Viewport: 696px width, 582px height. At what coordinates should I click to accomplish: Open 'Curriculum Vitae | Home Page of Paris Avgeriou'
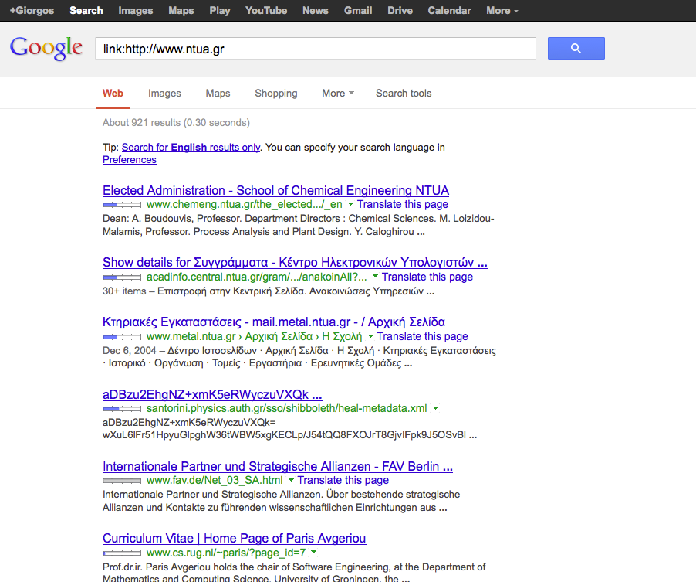click(x=234, y=538)
